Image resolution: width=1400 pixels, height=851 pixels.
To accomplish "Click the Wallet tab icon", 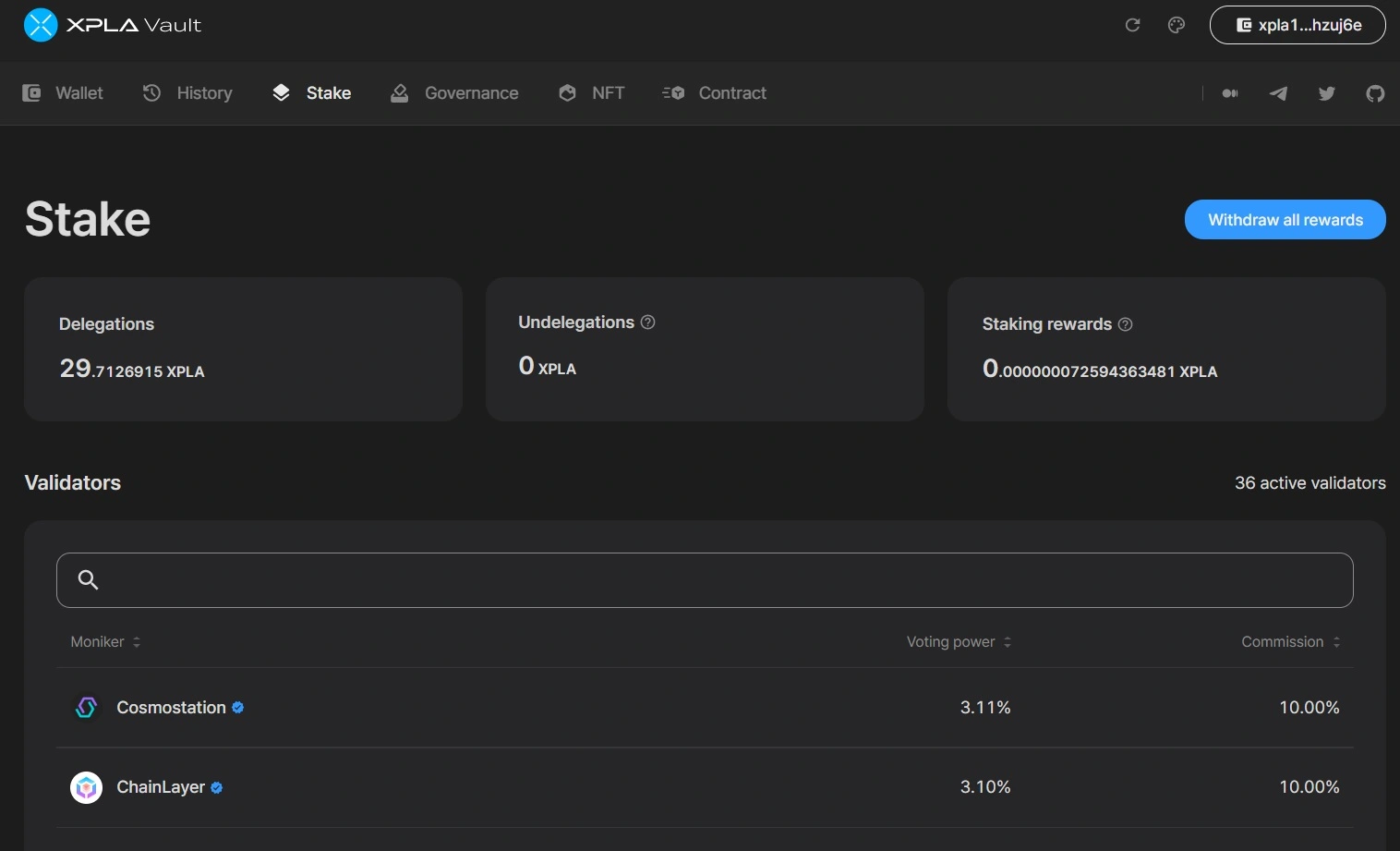I will (x=31, y=93).
